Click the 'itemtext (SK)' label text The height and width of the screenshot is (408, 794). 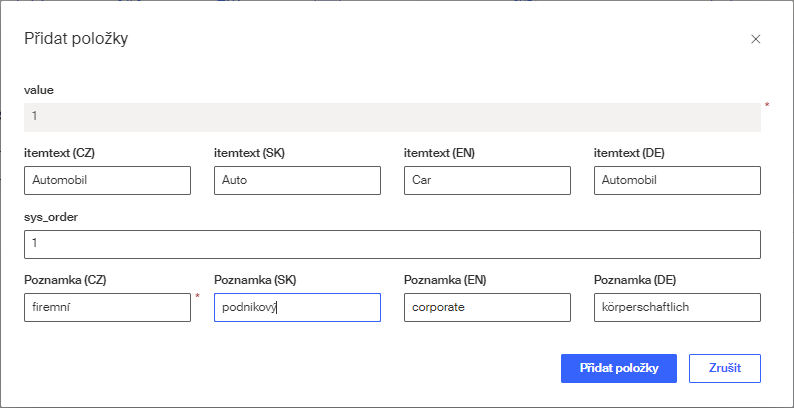(x=249, y=153)
